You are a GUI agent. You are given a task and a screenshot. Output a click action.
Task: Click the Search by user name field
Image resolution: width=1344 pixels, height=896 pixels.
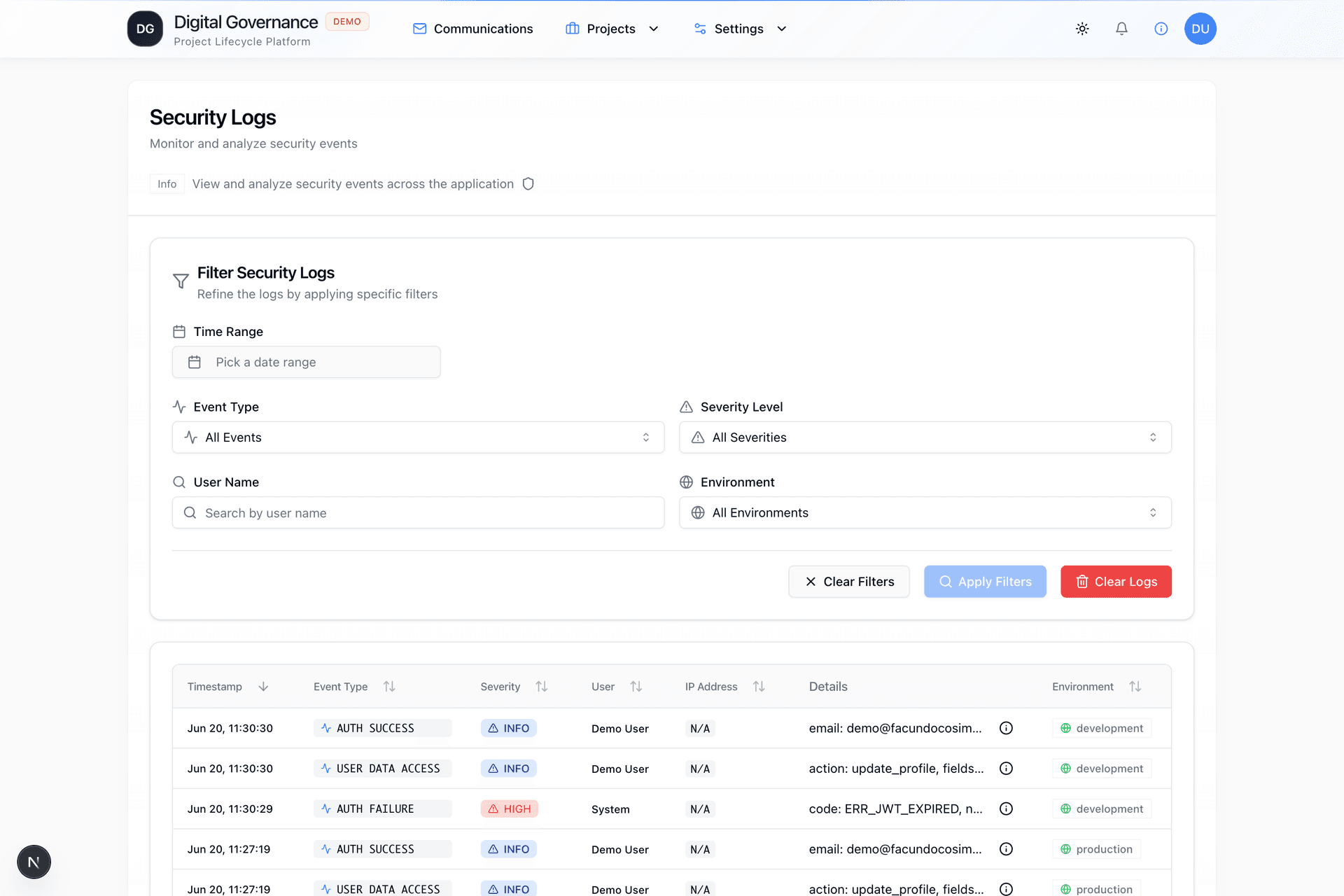point(418,513)
